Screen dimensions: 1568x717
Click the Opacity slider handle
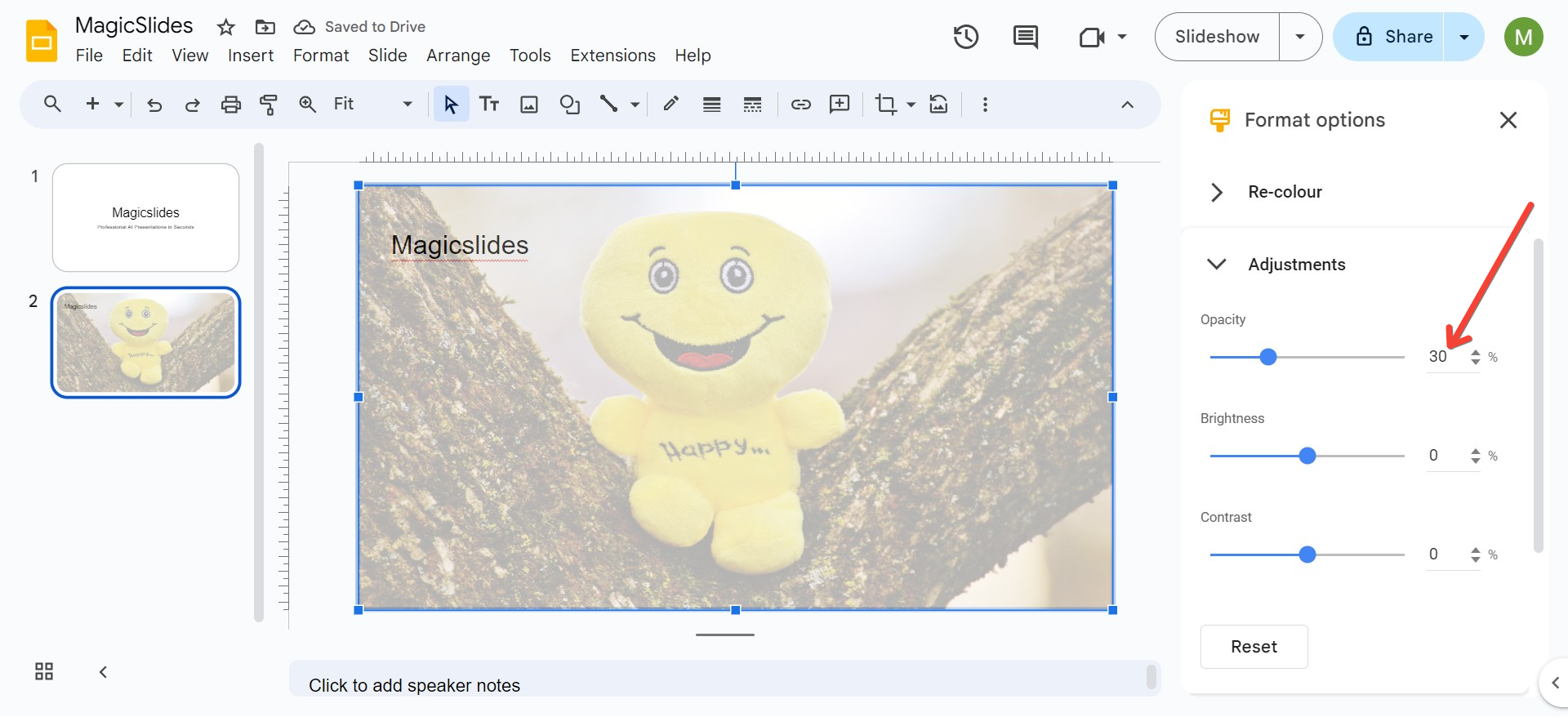pyautogui.click(x=1268, y=357)
